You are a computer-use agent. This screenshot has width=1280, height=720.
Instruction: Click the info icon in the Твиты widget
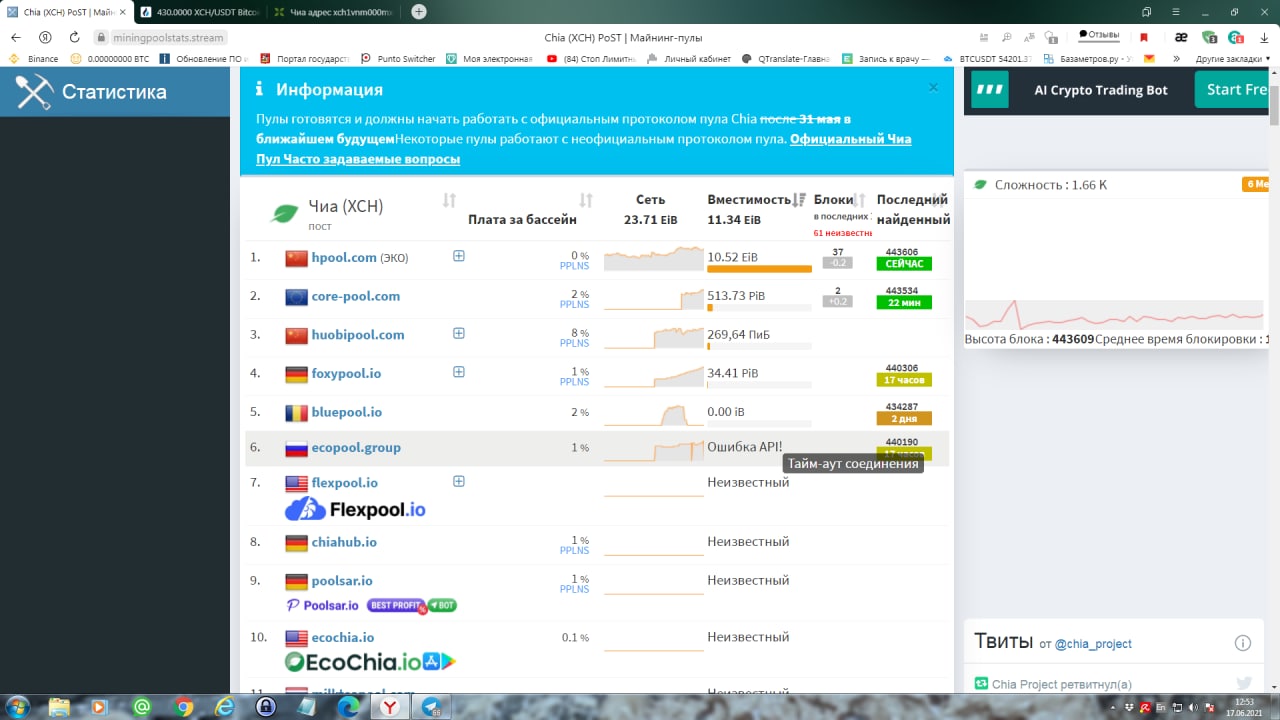1242,643
